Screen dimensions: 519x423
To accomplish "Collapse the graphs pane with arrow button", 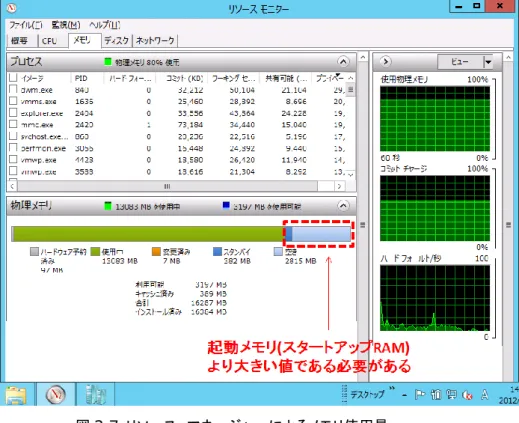I will click(x=385, y=62).
